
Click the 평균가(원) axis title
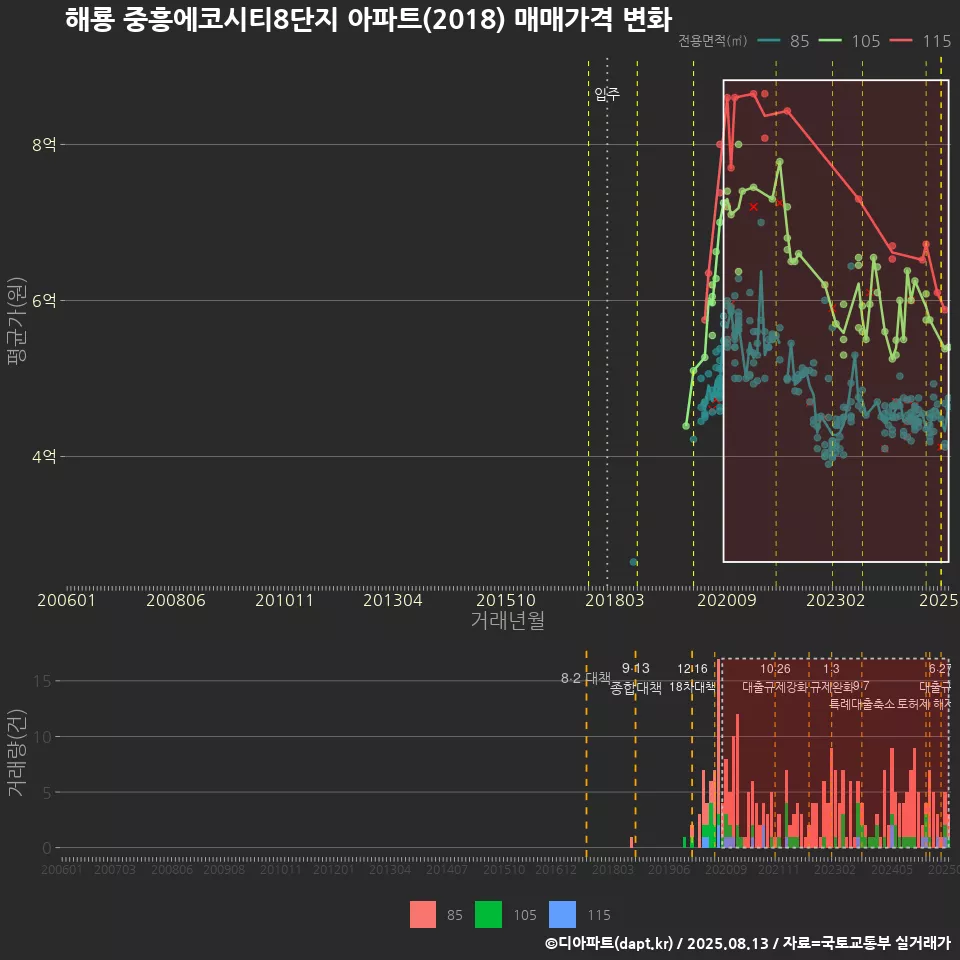click(x=17, y=321)
